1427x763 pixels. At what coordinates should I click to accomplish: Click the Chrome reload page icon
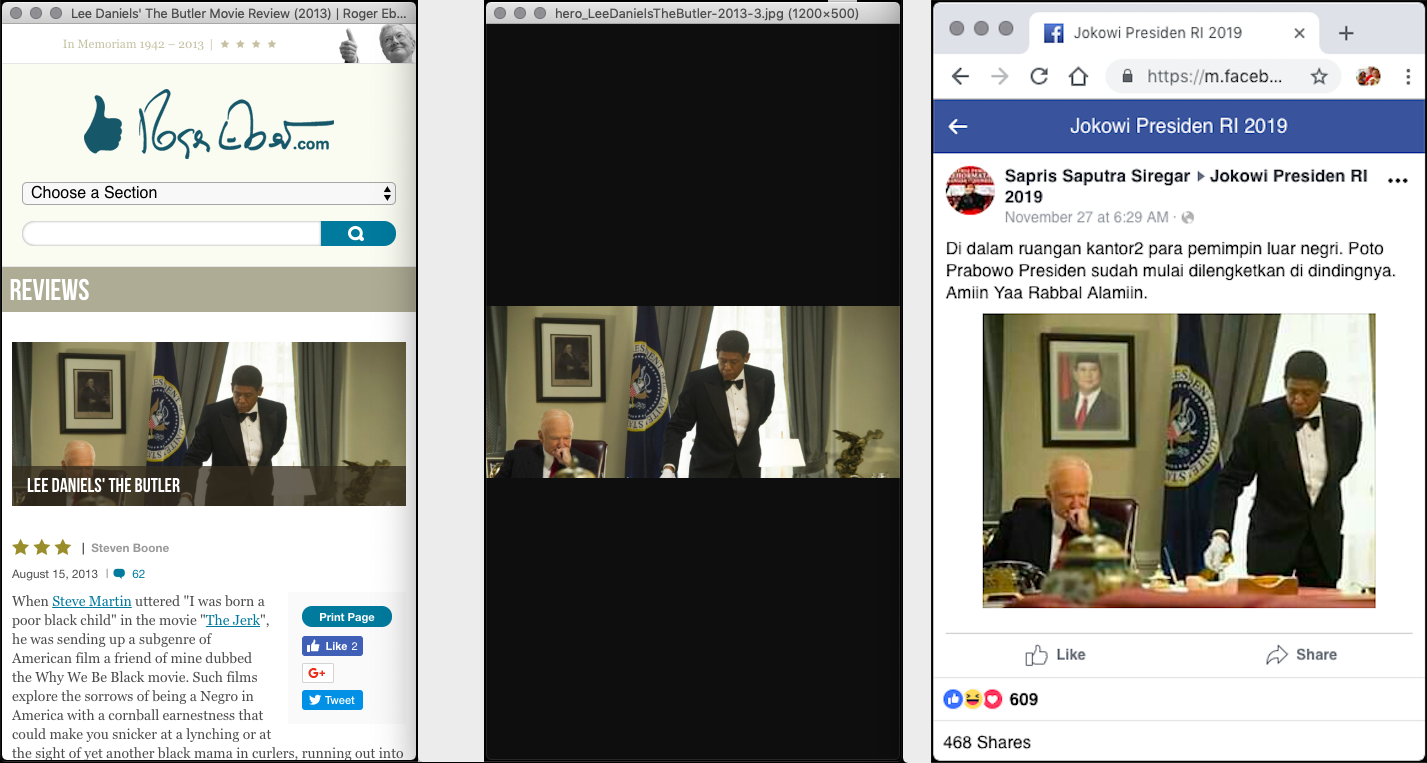tap(1039, 77)
